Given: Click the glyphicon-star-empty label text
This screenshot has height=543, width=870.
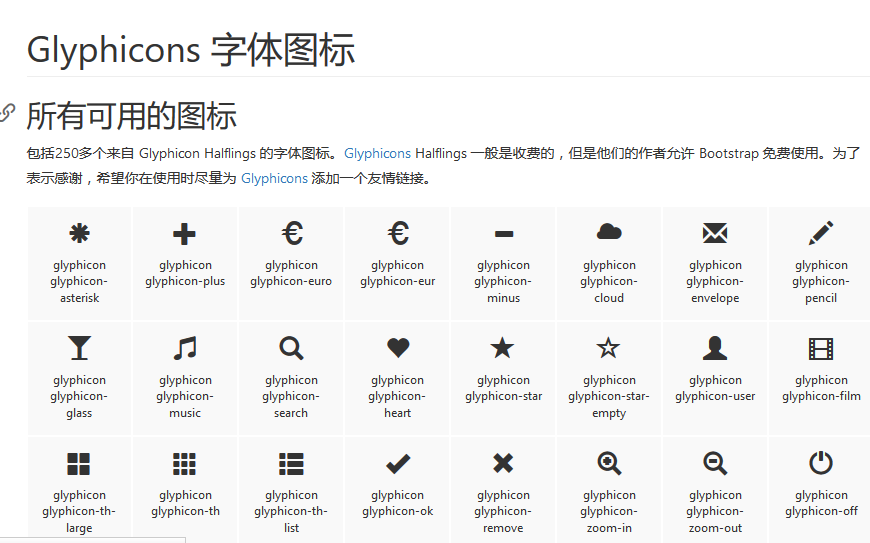Looking at the screenshot, I should (x=609, y=396).
